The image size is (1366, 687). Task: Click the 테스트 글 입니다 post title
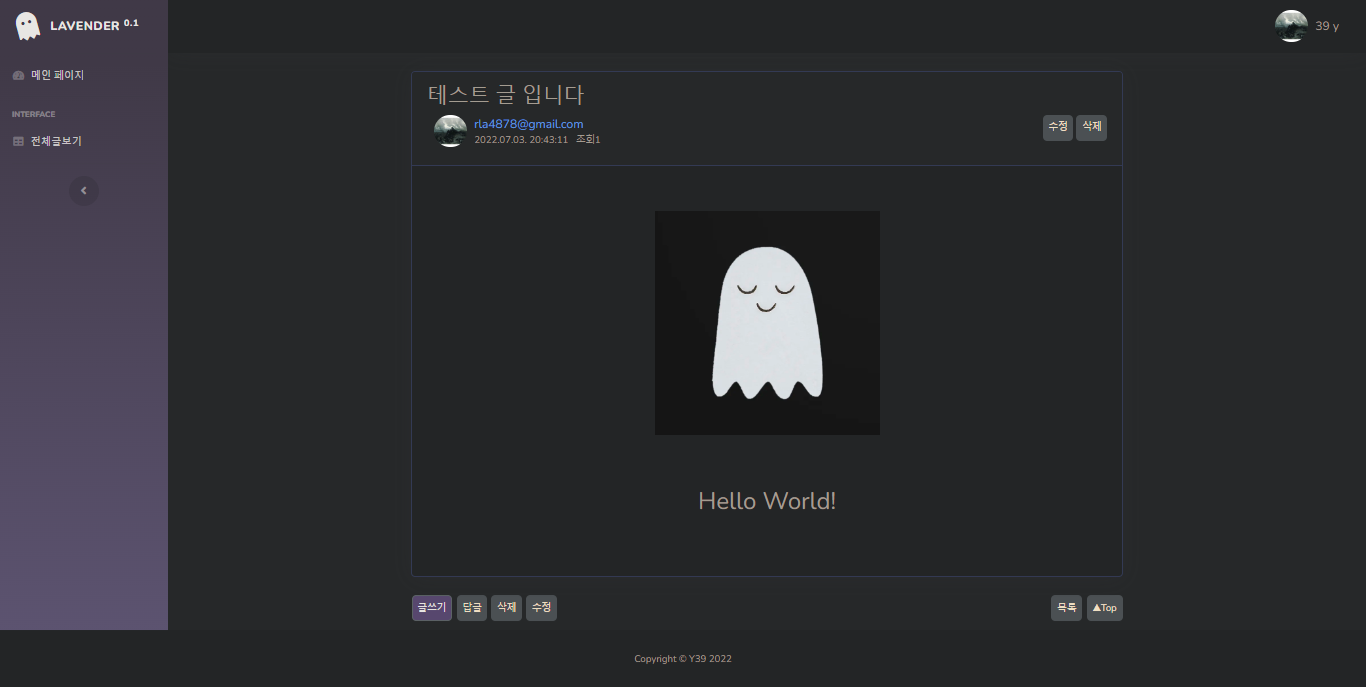(506, 95)
